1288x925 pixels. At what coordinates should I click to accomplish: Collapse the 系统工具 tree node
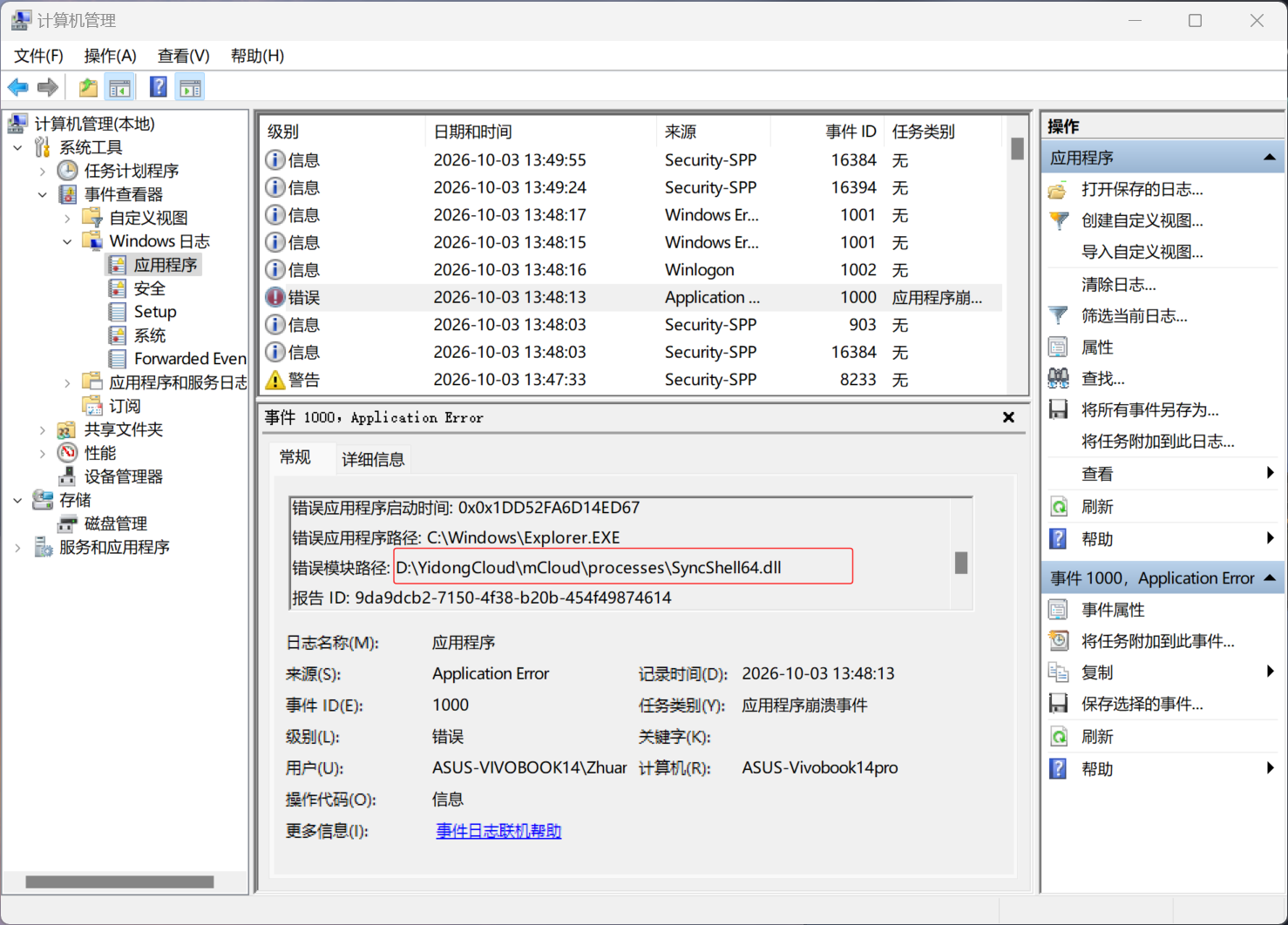(x=18, y=147)
